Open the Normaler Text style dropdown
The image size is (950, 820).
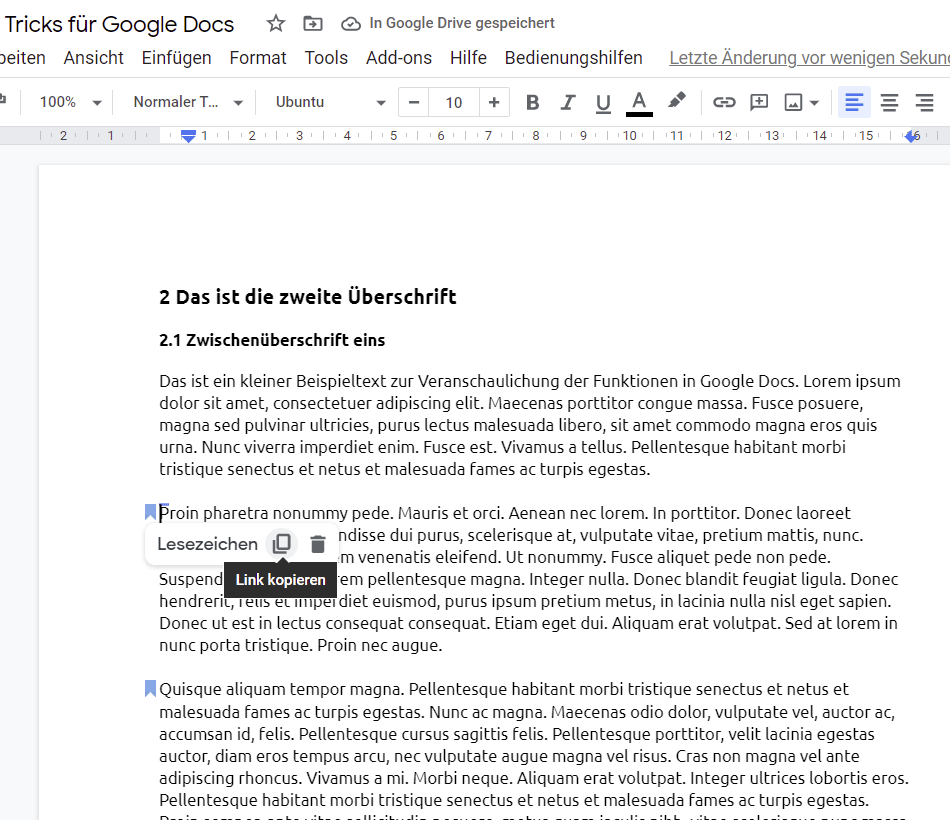pos(187,102)
